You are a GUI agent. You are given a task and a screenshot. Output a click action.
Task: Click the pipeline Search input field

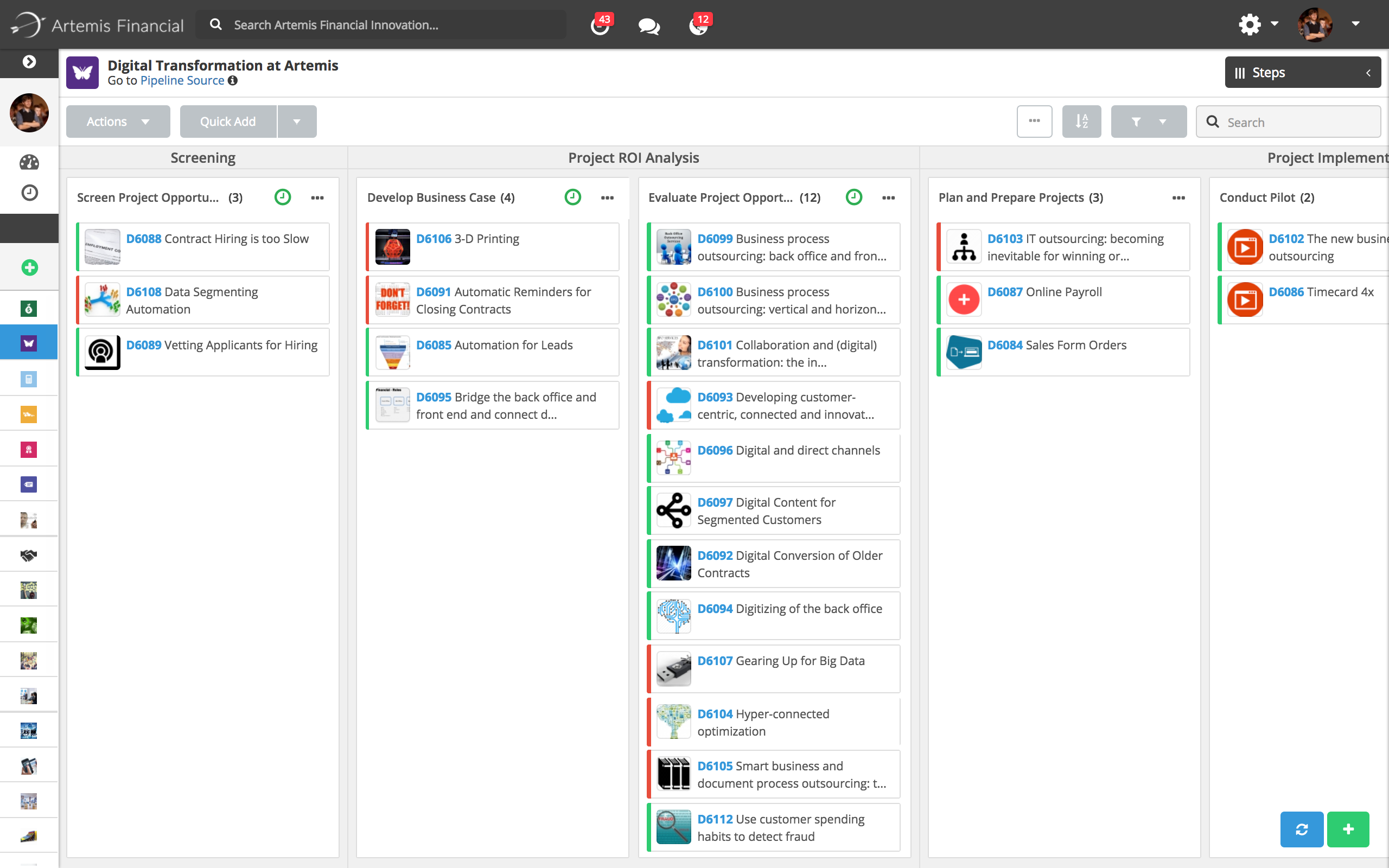pos(1297,122)
